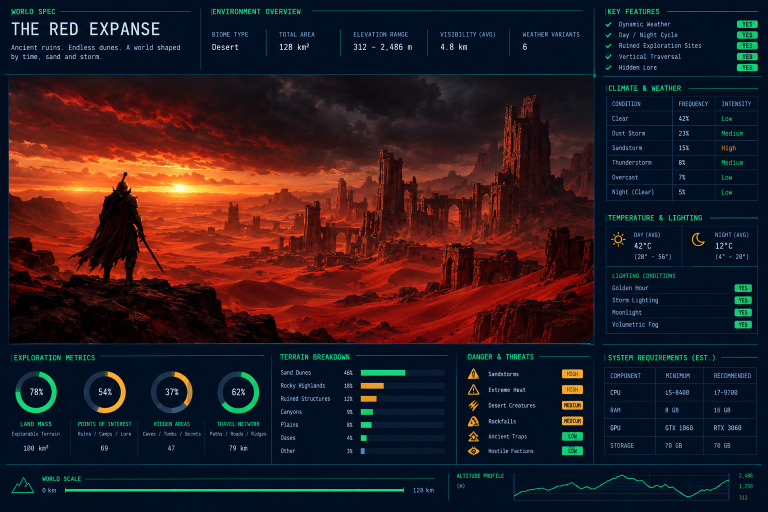
Task: Click the 42°C day average temperature
Action: [x=643, y=246]
